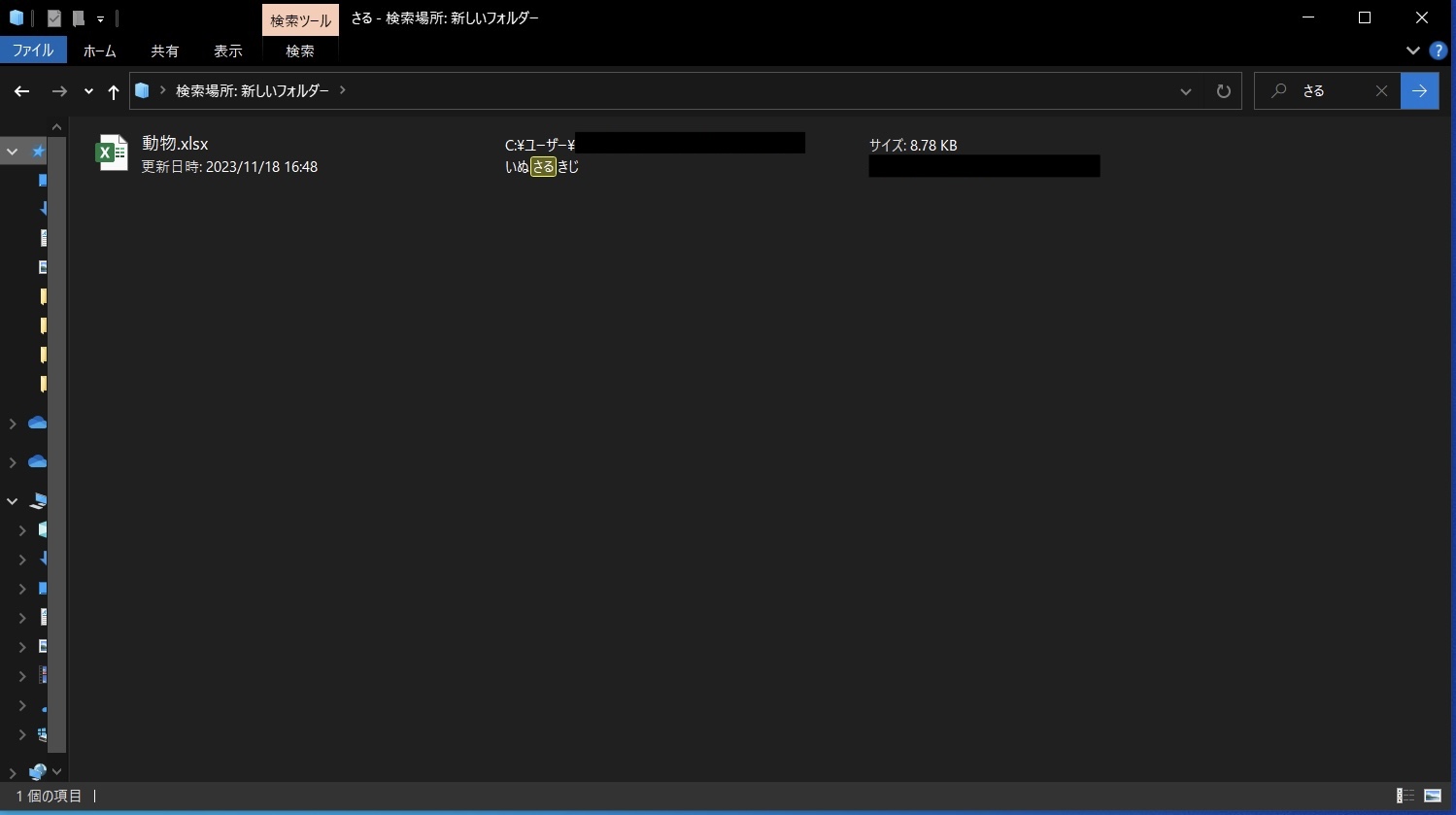This screenshot has height=815, width=1456.
Task: Go back with the left arrow button
Action: [22, 91]
